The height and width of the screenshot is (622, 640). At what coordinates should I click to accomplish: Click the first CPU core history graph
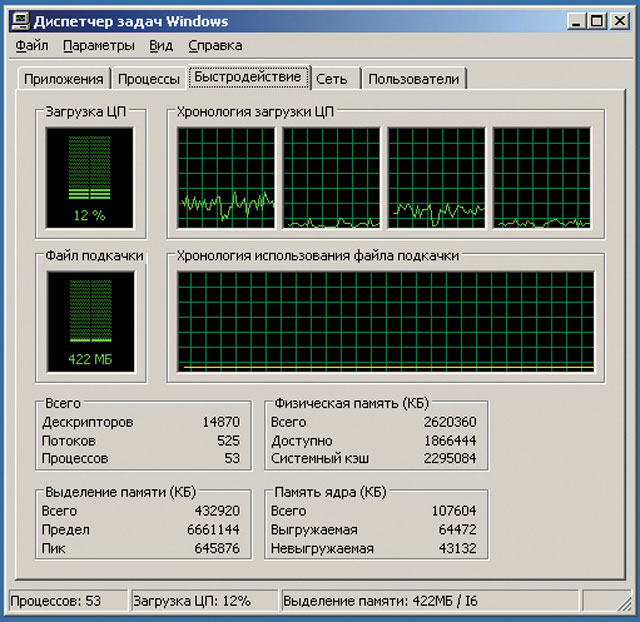(226, 178)
